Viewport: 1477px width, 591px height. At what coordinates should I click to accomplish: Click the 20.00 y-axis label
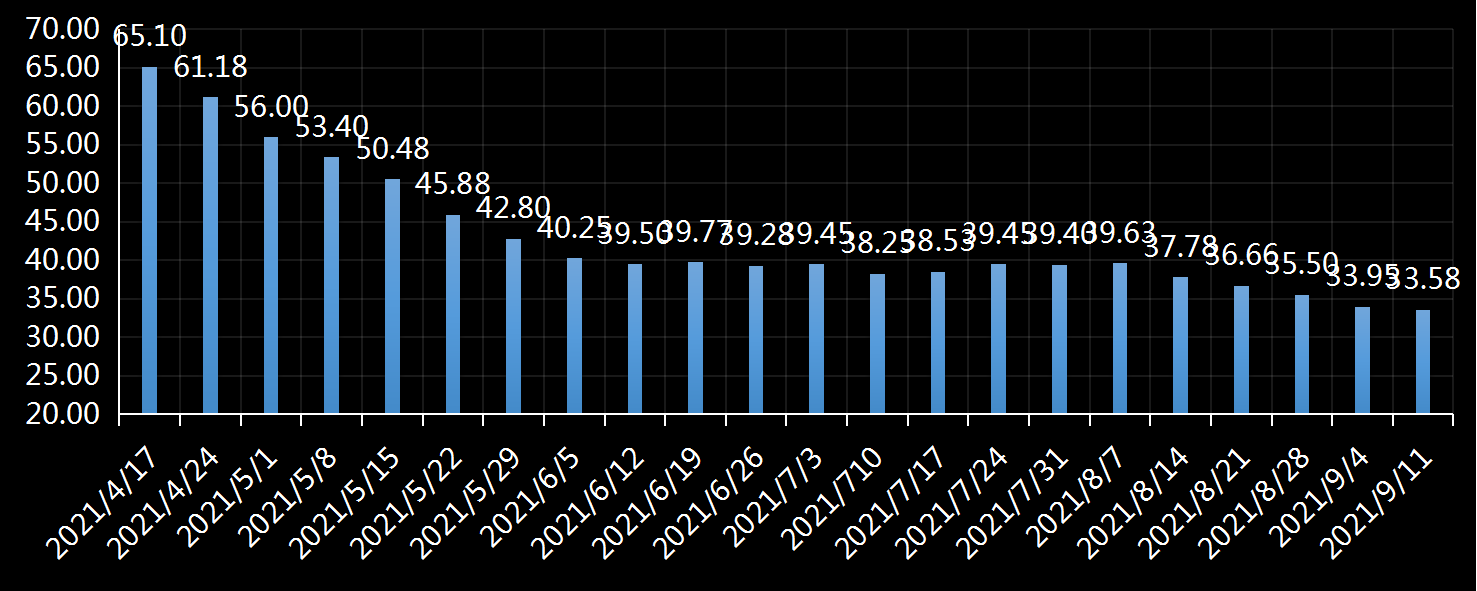64,413
